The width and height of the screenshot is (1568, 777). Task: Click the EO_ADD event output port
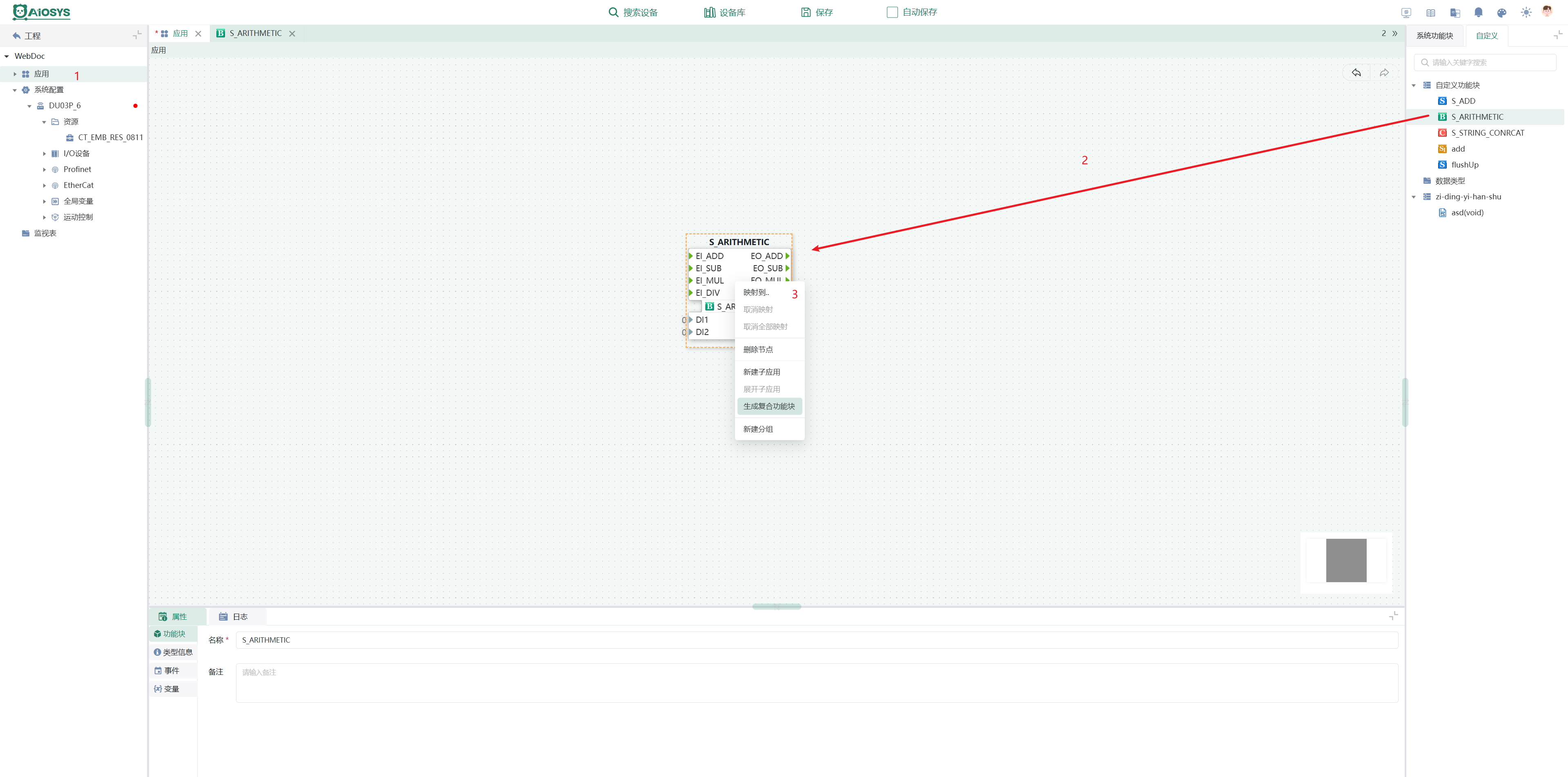[787, 257]
